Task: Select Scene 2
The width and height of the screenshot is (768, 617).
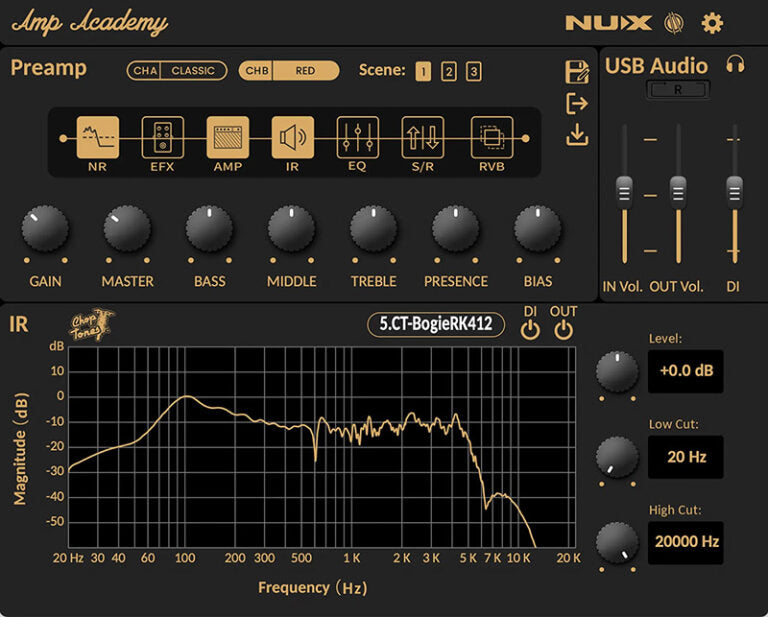Action: [449, 72]
